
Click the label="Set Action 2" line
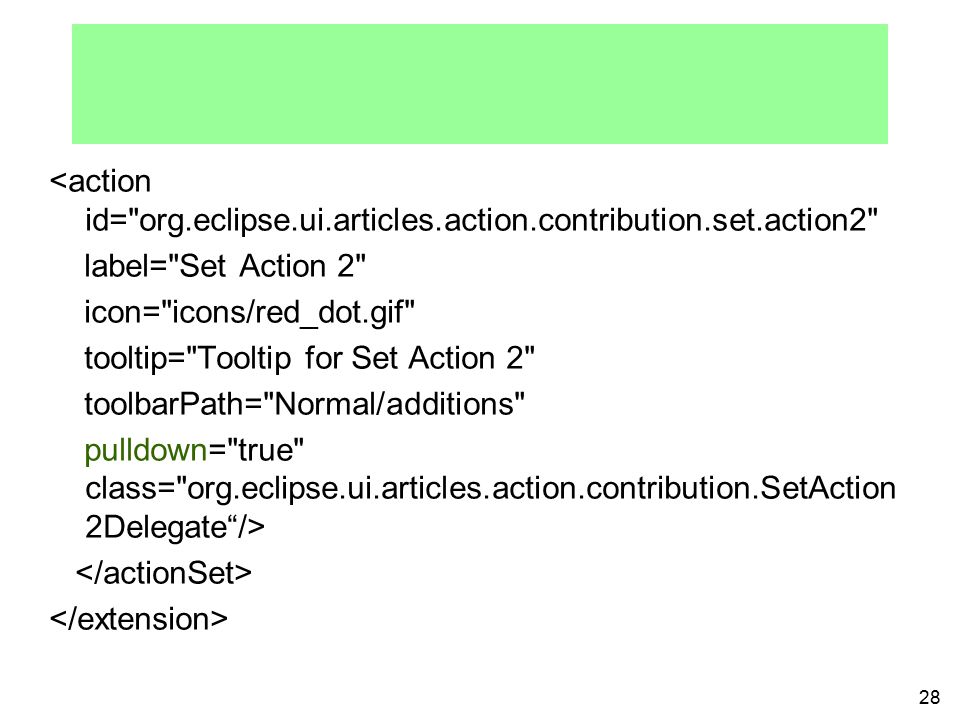pyautogui.click(x=225, y=266)
